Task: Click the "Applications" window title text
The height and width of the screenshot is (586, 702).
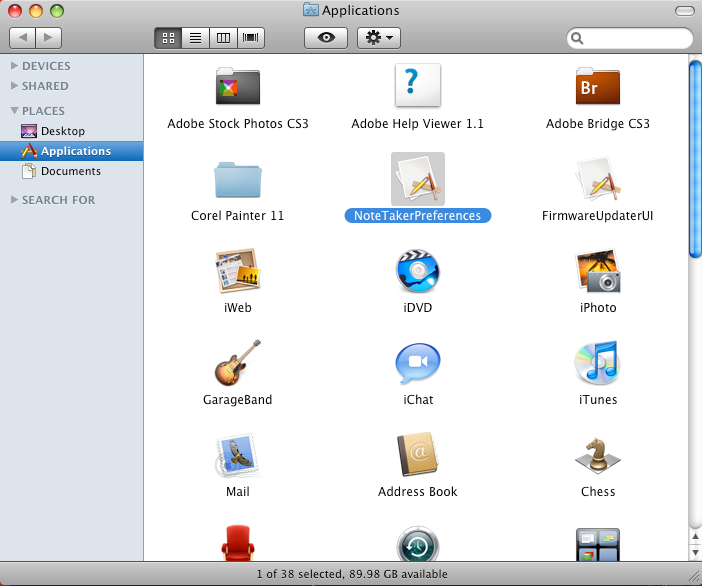Action: pyautogui.click(x=360, y=11)
